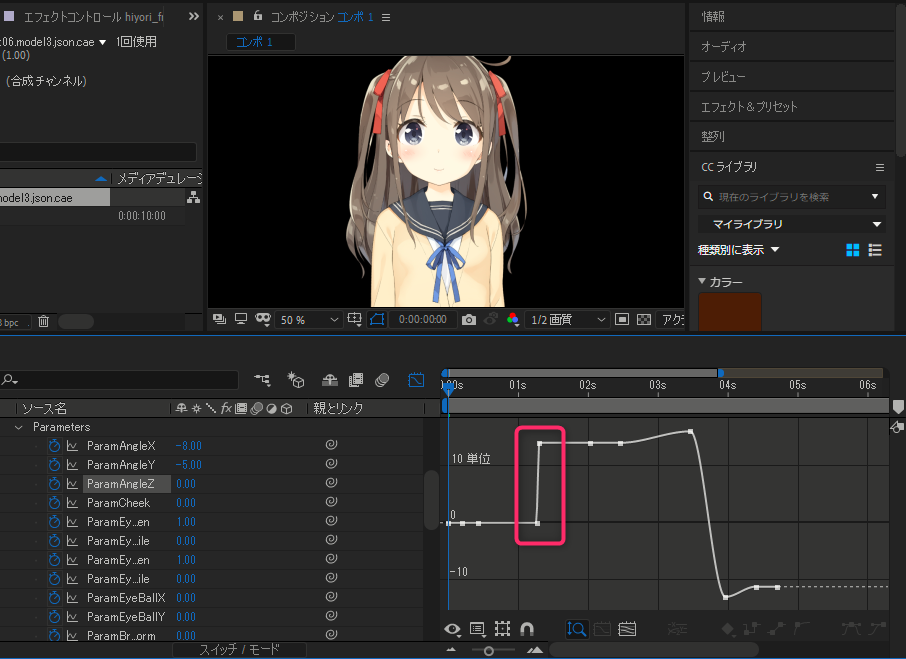
Task: Click the timeline layer search field
Action: point(119,379)
